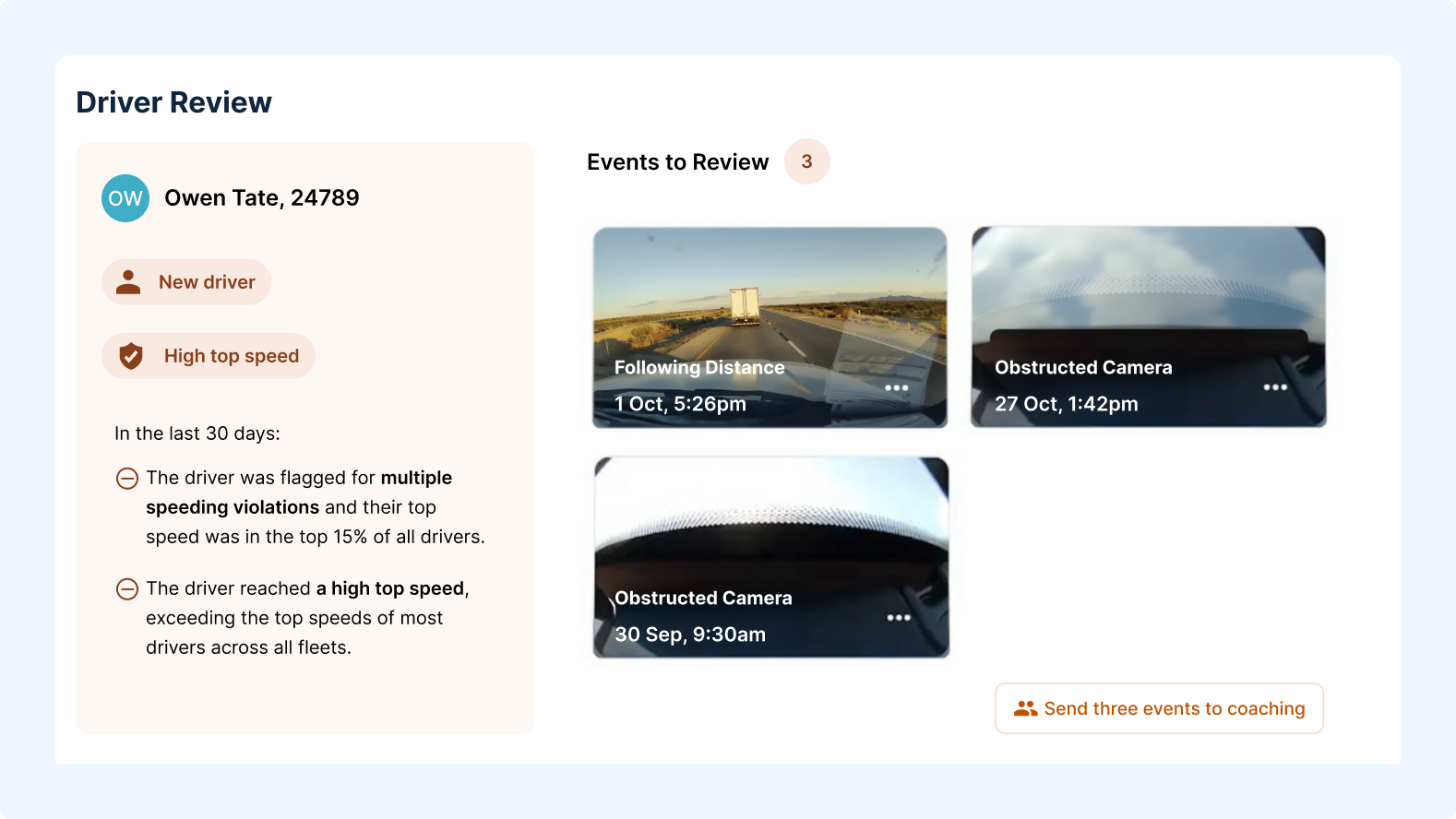Viewport: 1456px width, 819px height.
Task: Open the three-dot menu on Following Distance card
Action: (897, 387)
